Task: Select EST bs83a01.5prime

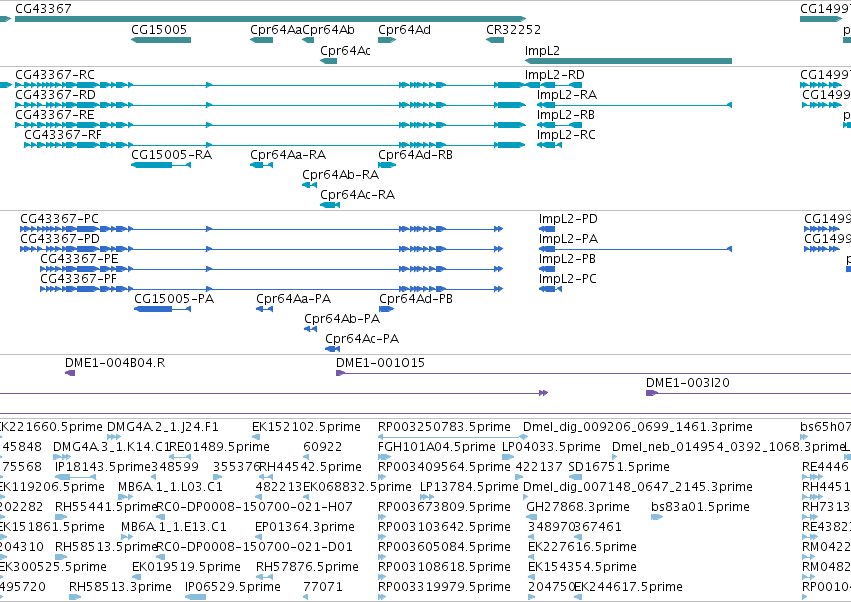Action: 700,507
